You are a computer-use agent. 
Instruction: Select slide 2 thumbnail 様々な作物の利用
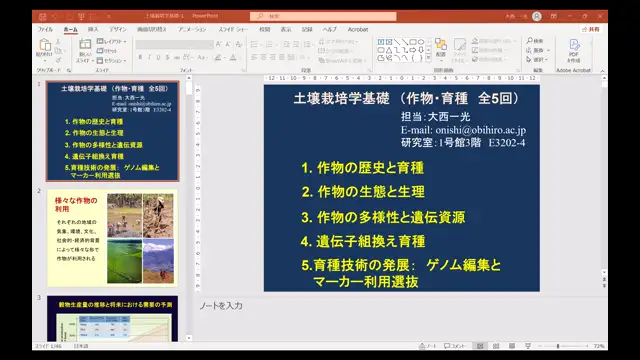click(112, 238)
